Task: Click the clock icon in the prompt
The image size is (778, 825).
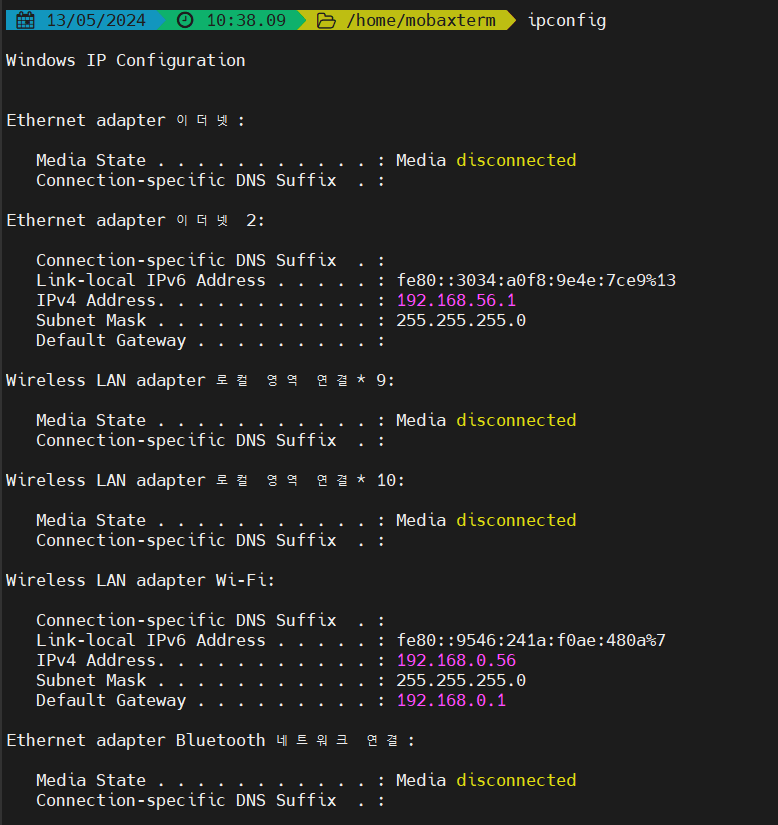Action: (186, 20)
